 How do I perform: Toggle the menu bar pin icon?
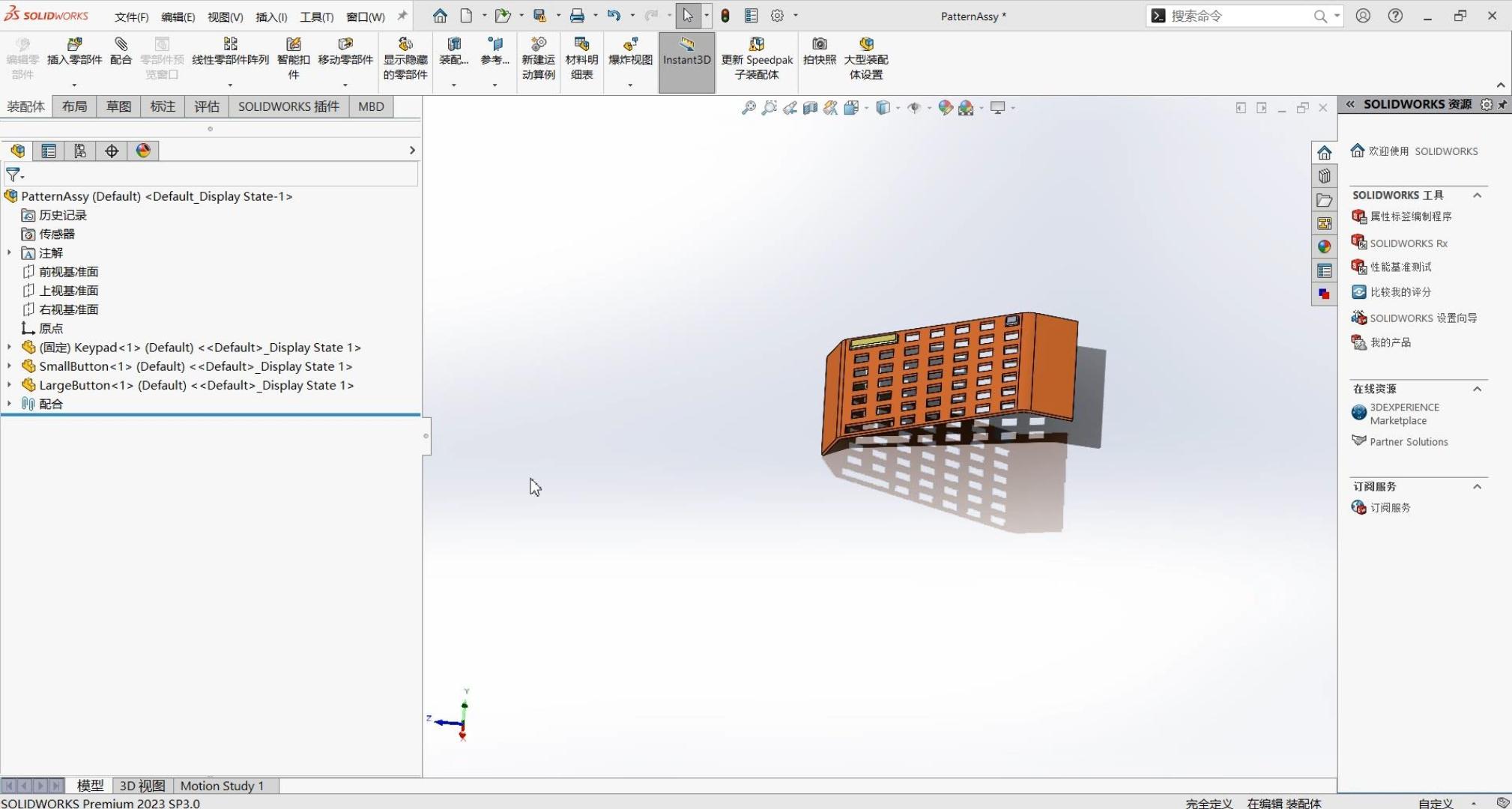click(402, 16)
